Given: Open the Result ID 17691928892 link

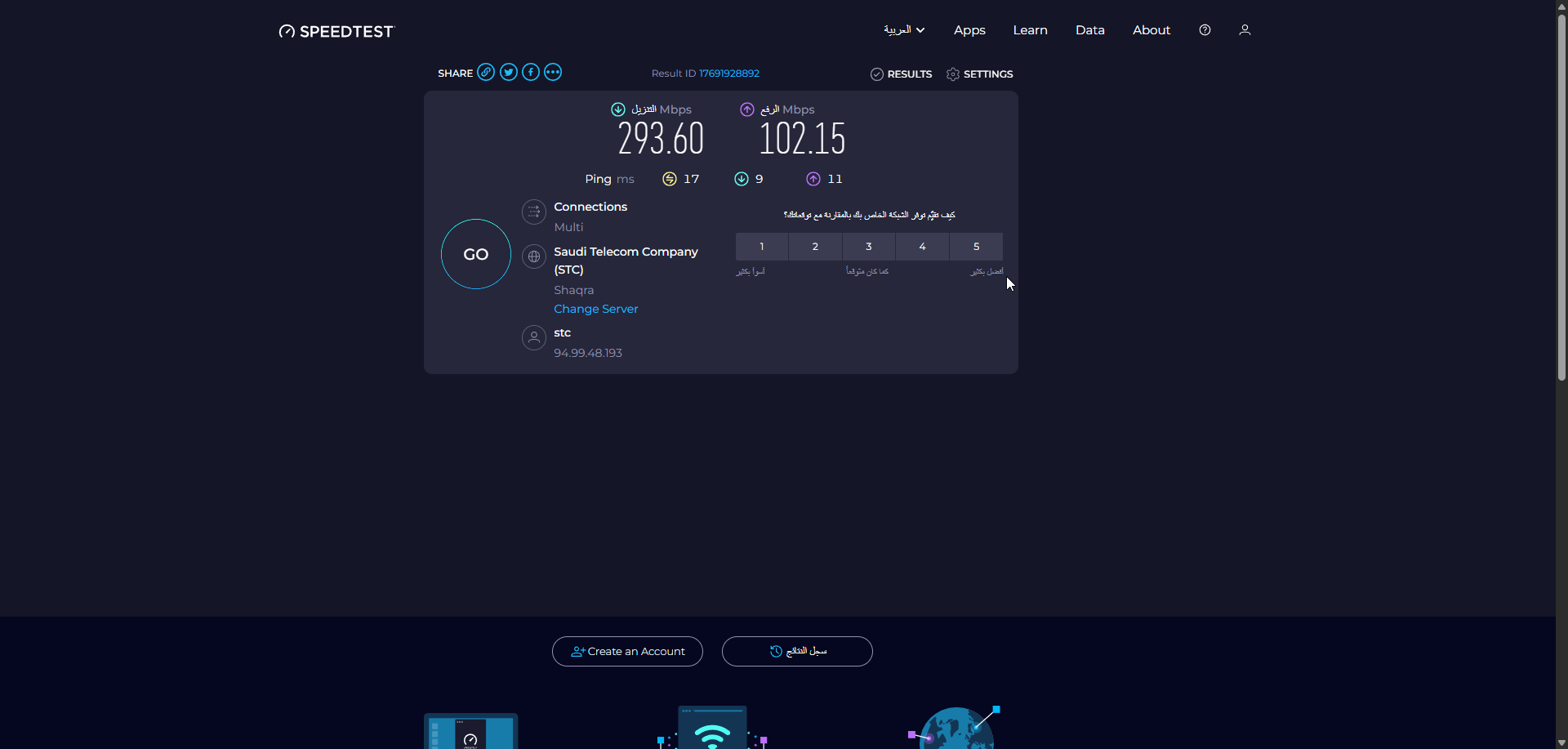Looking at the screenshot, I should click(729, 73).
